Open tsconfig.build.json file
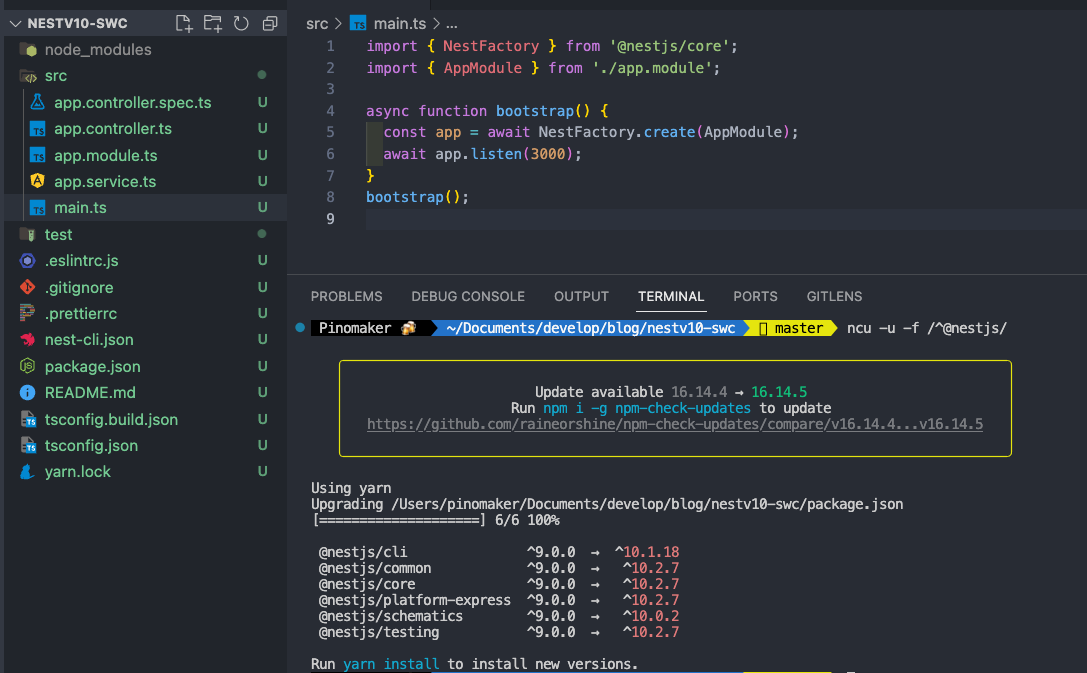The image size is (1087, 673). (111, 419)
